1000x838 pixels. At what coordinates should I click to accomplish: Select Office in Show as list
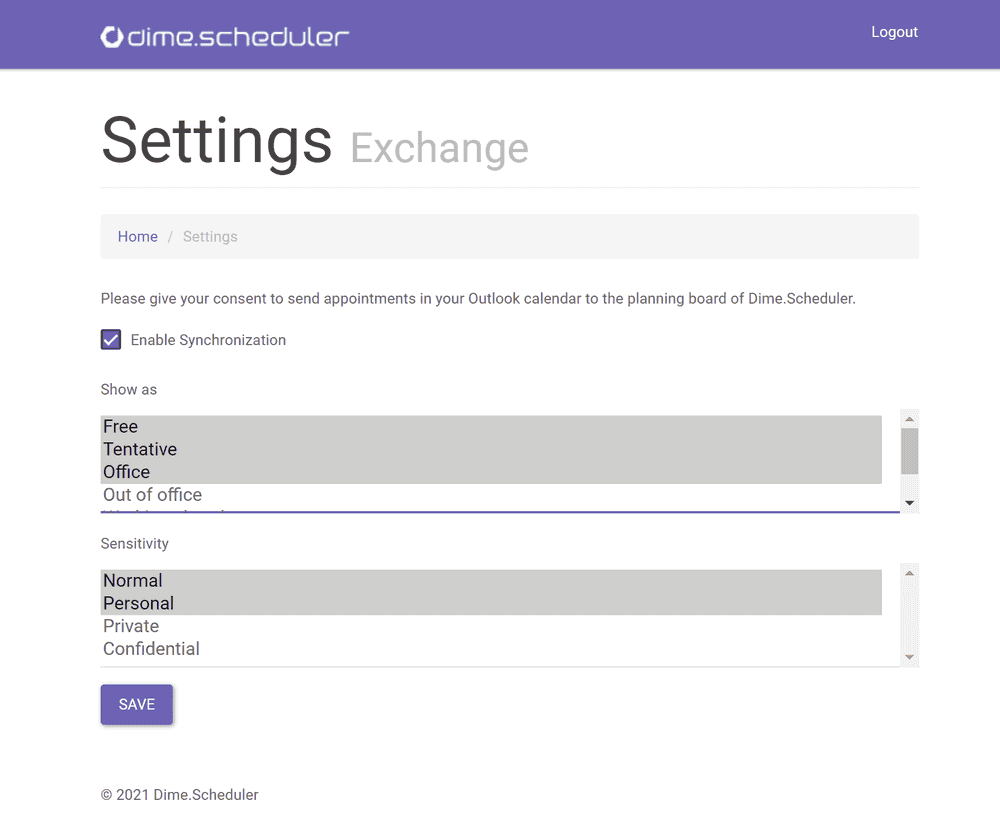[491, 472]
